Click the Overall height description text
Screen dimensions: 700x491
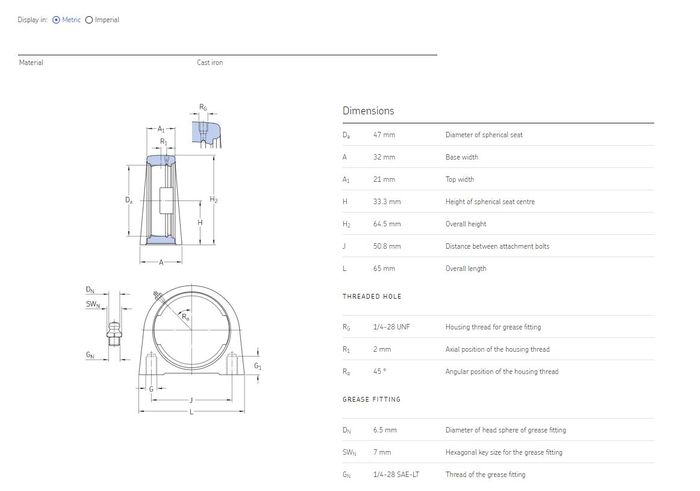(x=466, y=224)
